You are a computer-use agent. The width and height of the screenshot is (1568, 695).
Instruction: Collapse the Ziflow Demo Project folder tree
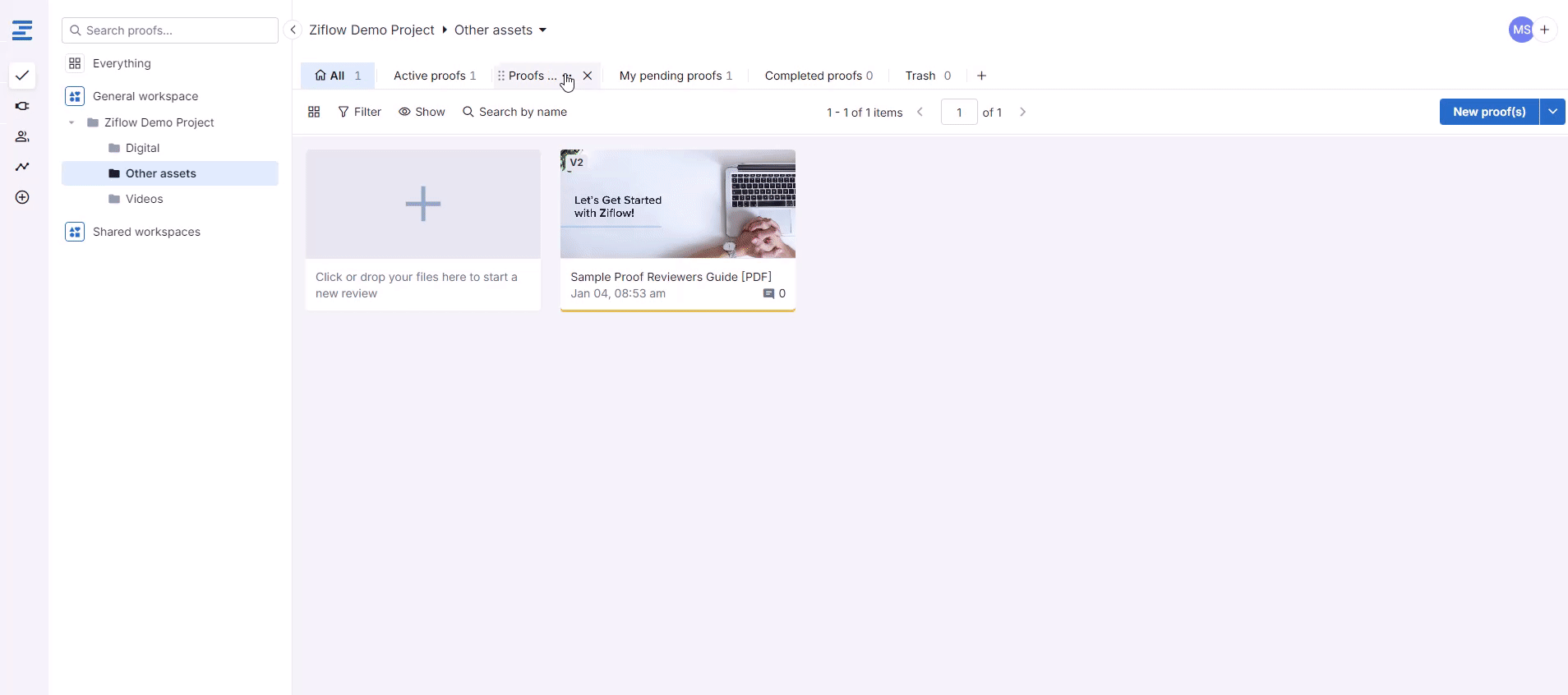pos(71,122)
